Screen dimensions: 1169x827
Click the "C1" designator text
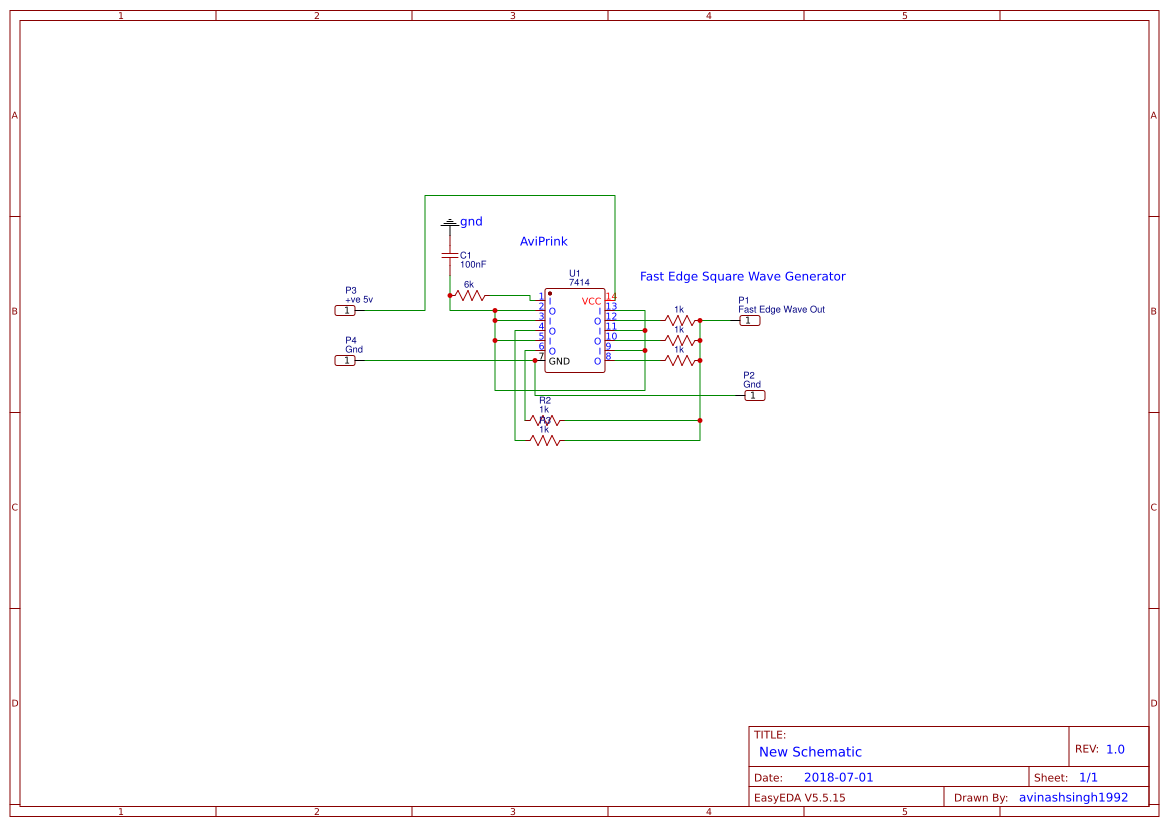point(465,256)
